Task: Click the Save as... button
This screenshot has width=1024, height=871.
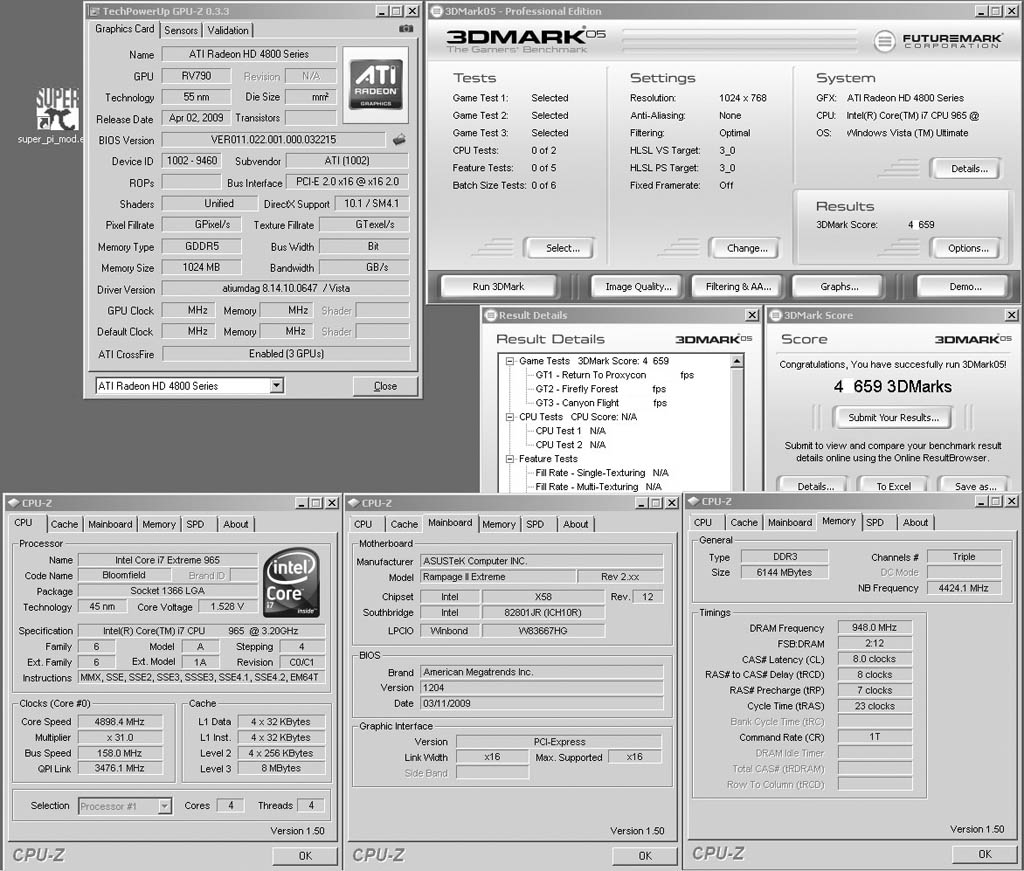Action: (975, 485)
